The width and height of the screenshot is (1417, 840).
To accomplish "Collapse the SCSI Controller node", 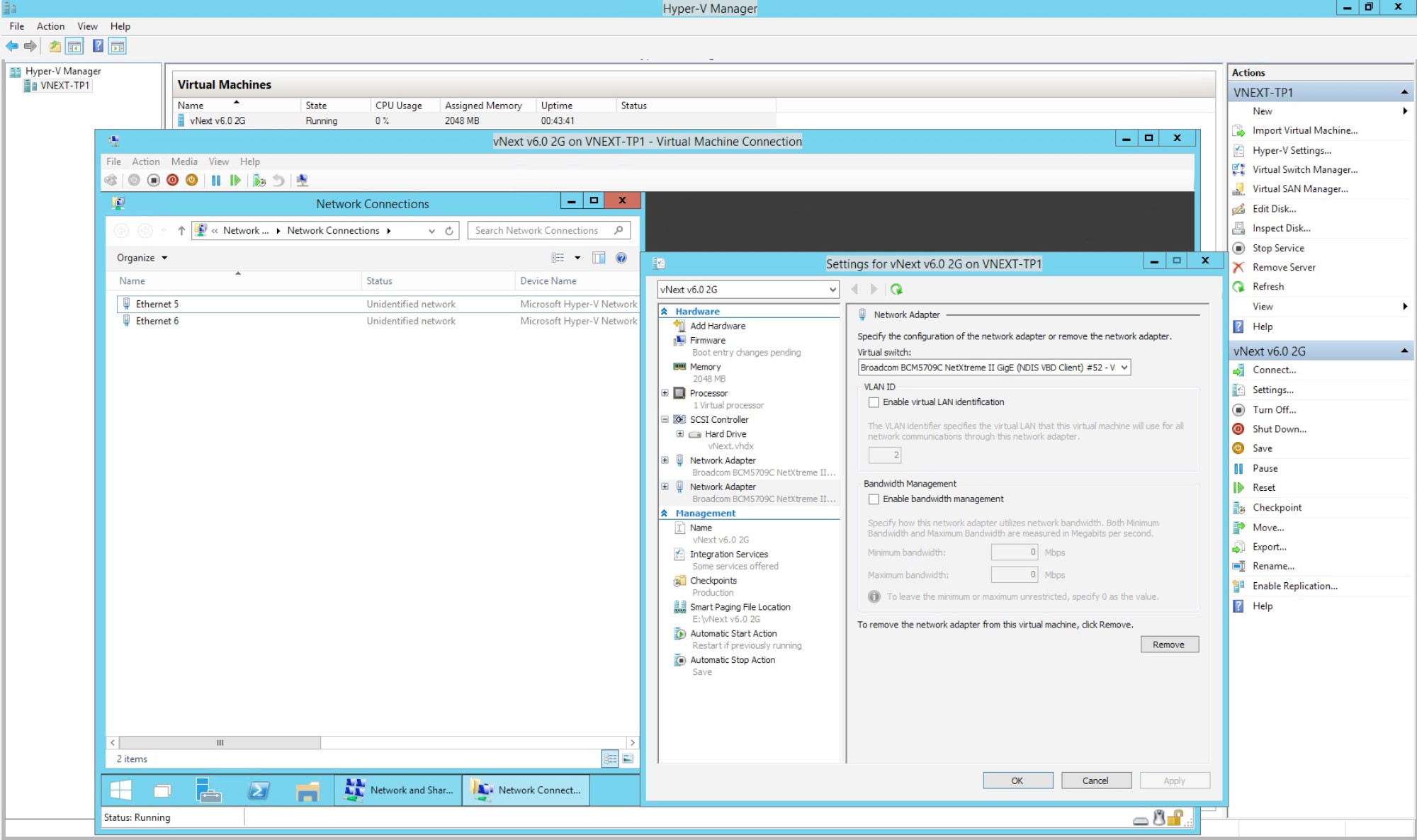I will (665, 419).
